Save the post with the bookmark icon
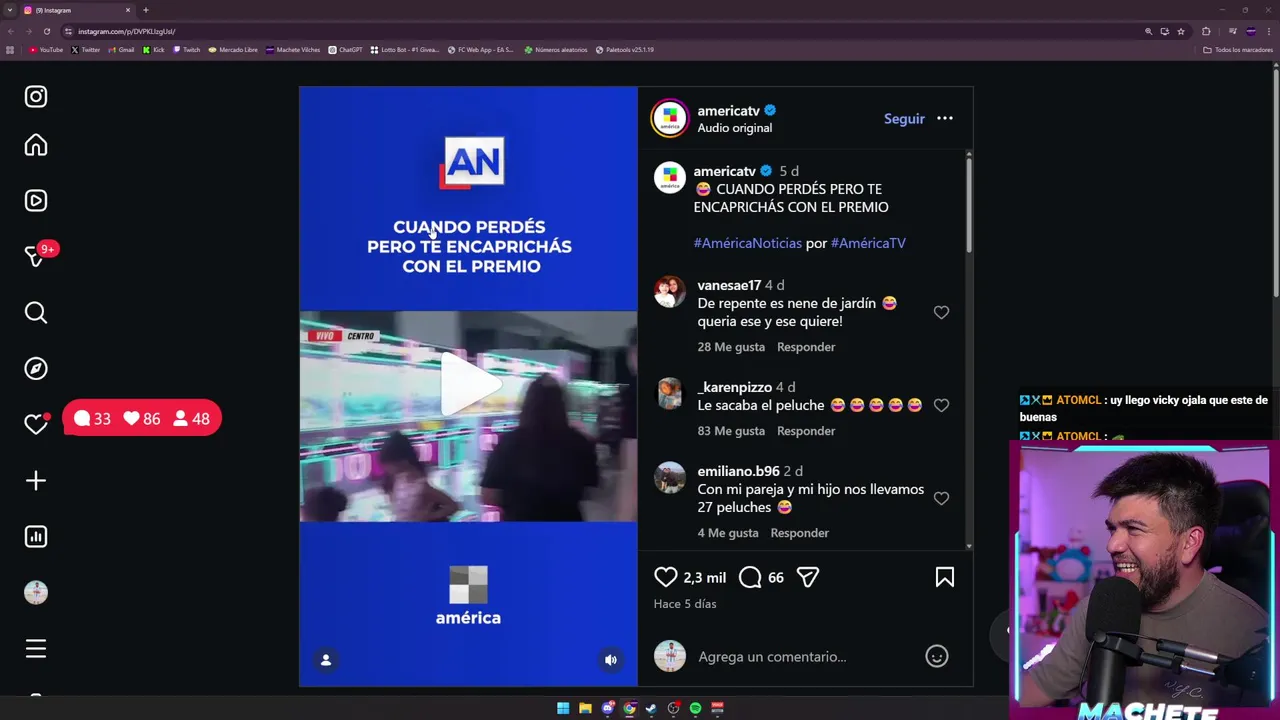The image size is (1280, 720). click(945, 577)
